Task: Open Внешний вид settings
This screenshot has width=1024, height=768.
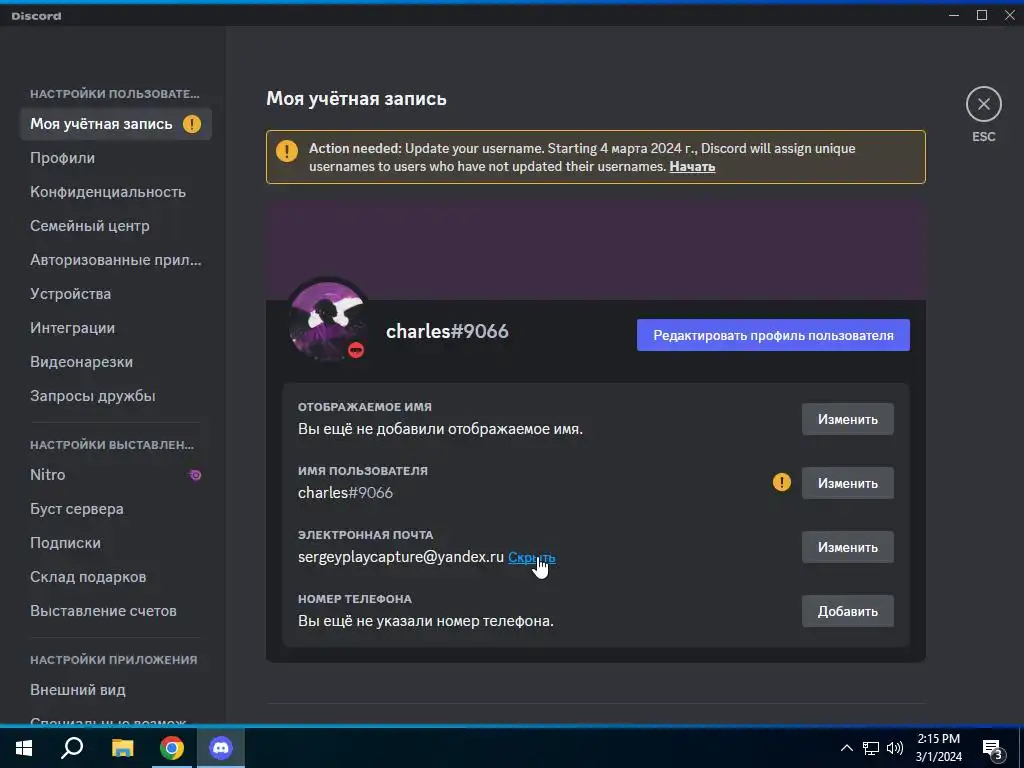Action: 116,690
